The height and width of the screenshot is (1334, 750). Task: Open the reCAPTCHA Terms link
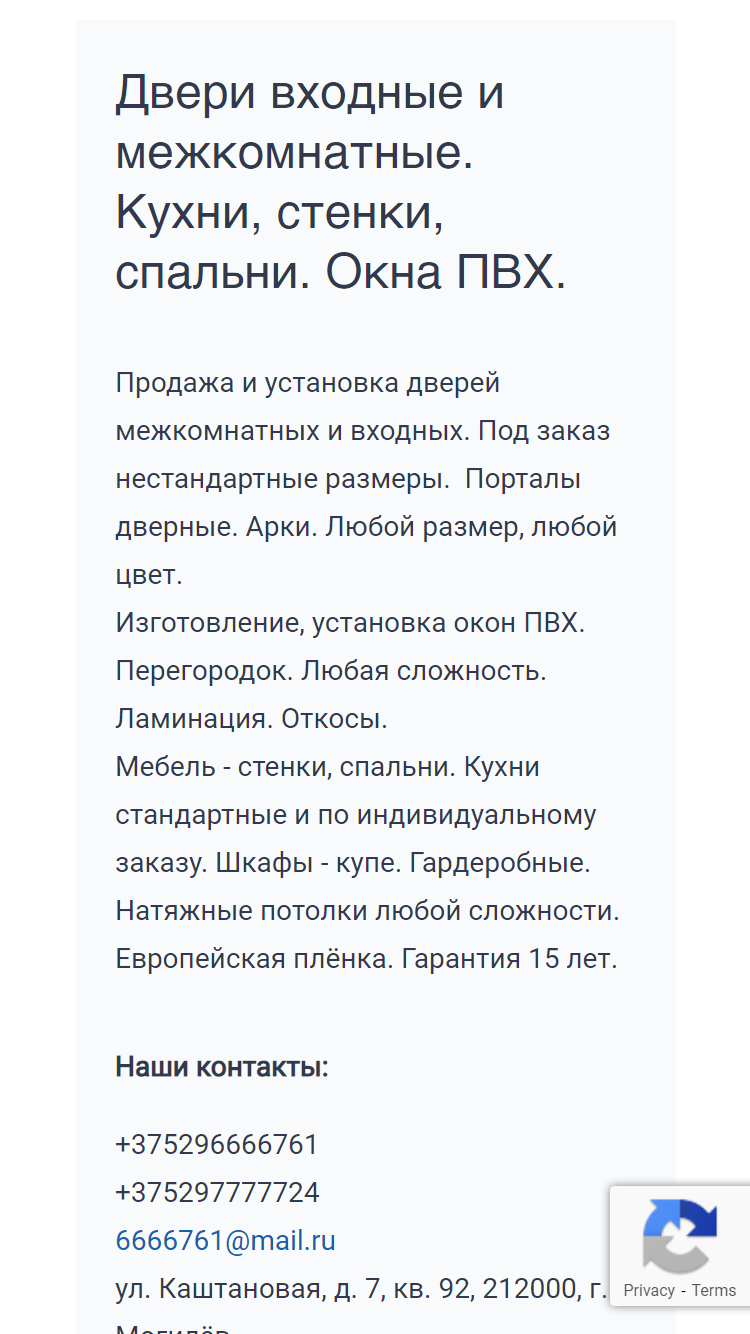pos(714,1290)
